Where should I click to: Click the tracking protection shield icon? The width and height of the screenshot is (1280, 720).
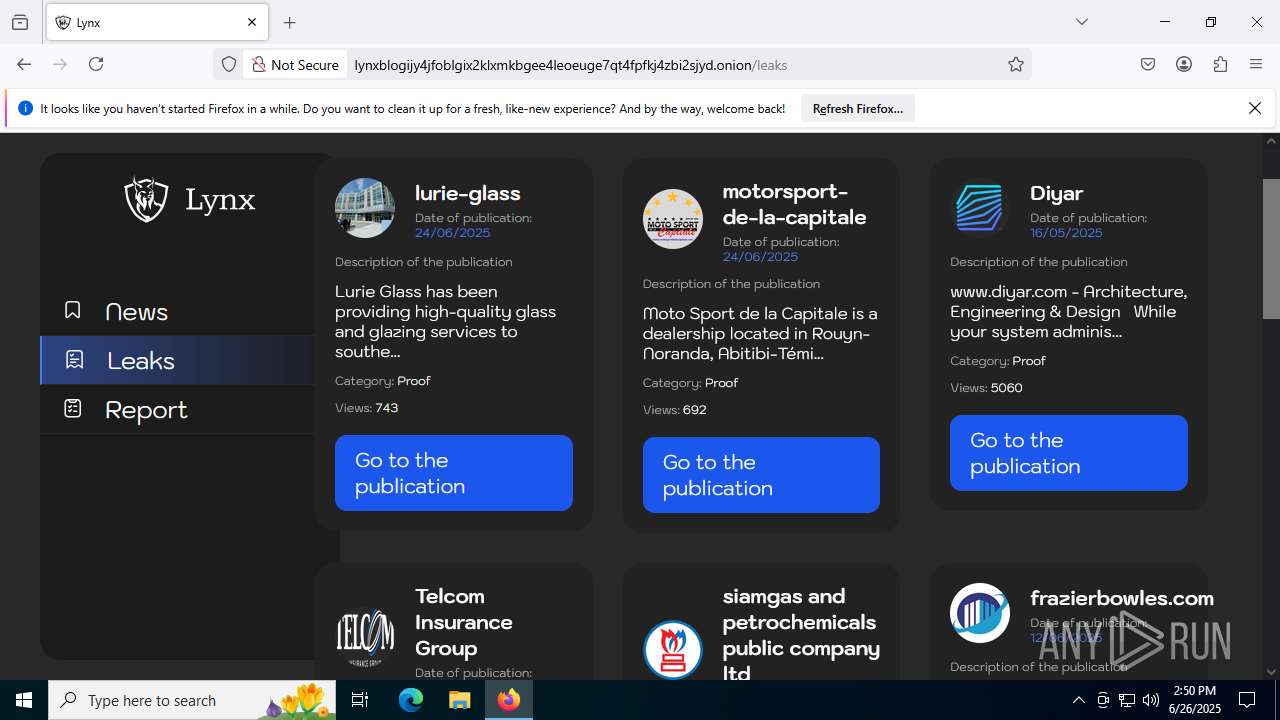pos(229,65)
